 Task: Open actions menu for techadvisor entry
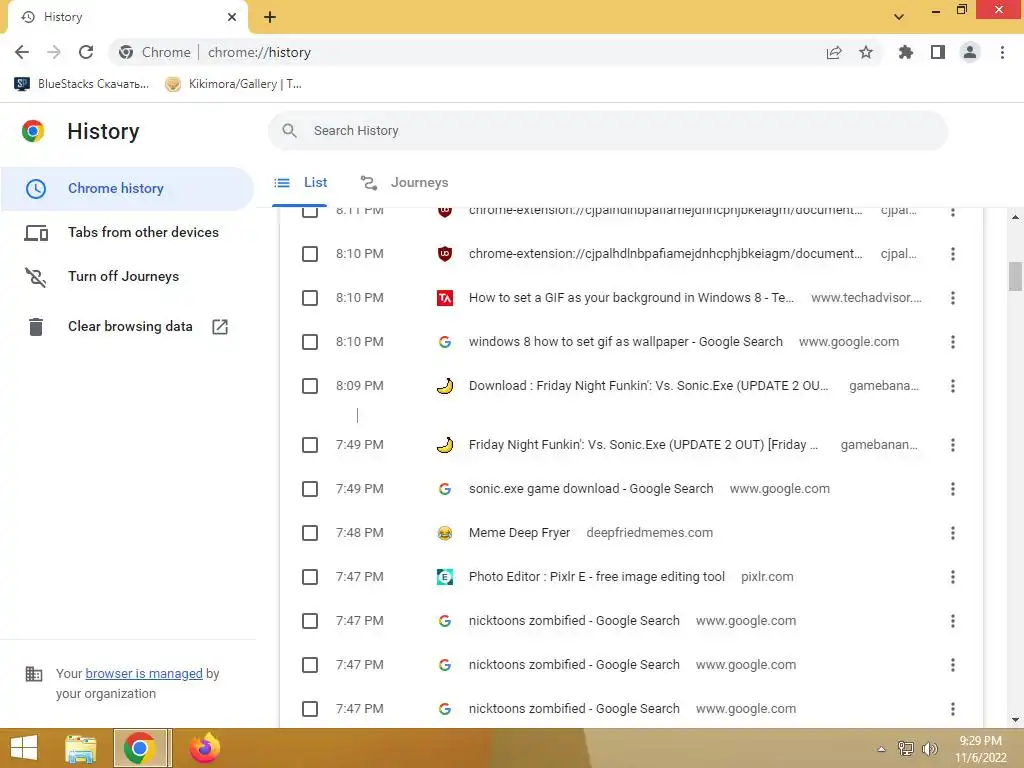point(953,298)
